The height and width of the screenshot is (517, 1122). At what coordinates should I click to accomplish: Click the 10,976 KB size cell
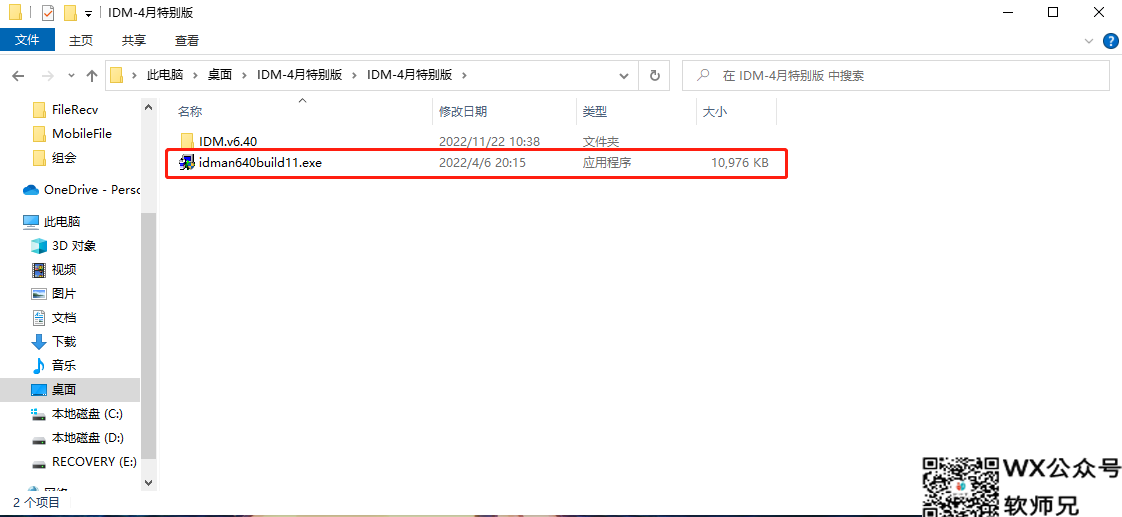coord(740,163)
